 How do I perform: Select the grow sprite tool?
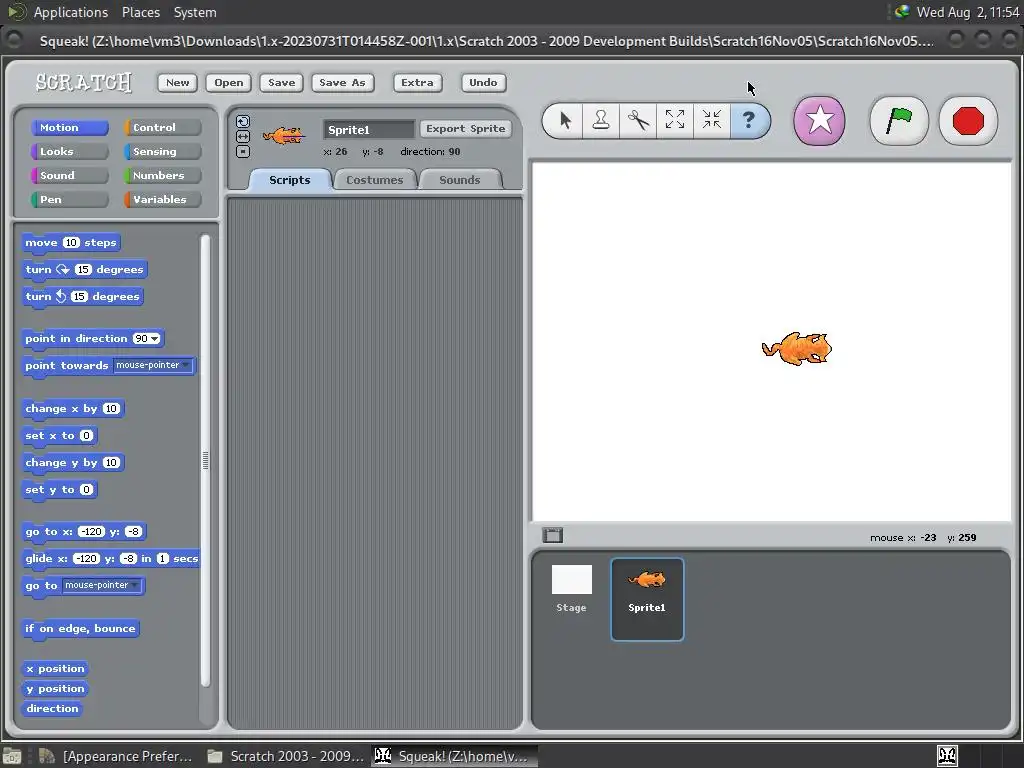pos(675,120)
